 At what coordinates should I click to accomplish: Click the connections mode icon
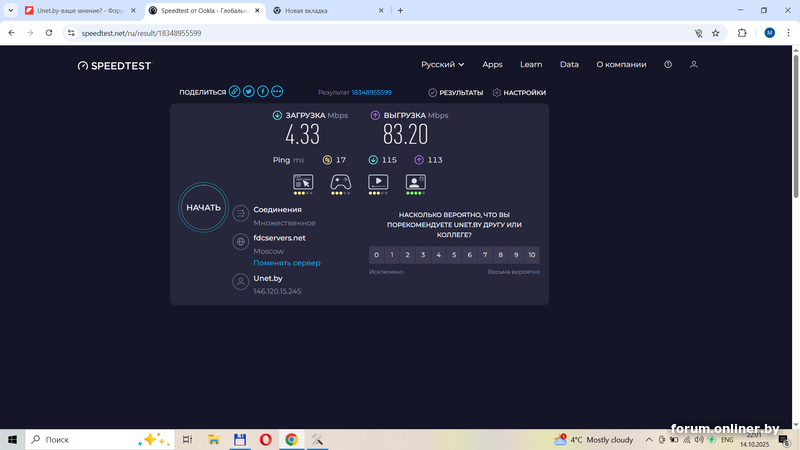pos(240,213)
